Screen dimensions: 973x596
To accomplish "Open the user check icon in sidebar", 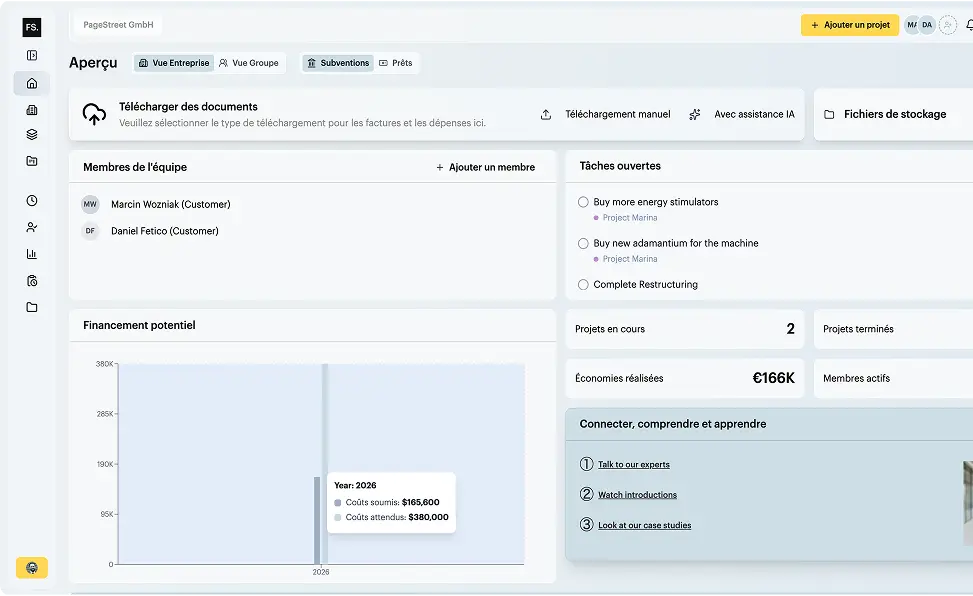I will tap(32, 227).
